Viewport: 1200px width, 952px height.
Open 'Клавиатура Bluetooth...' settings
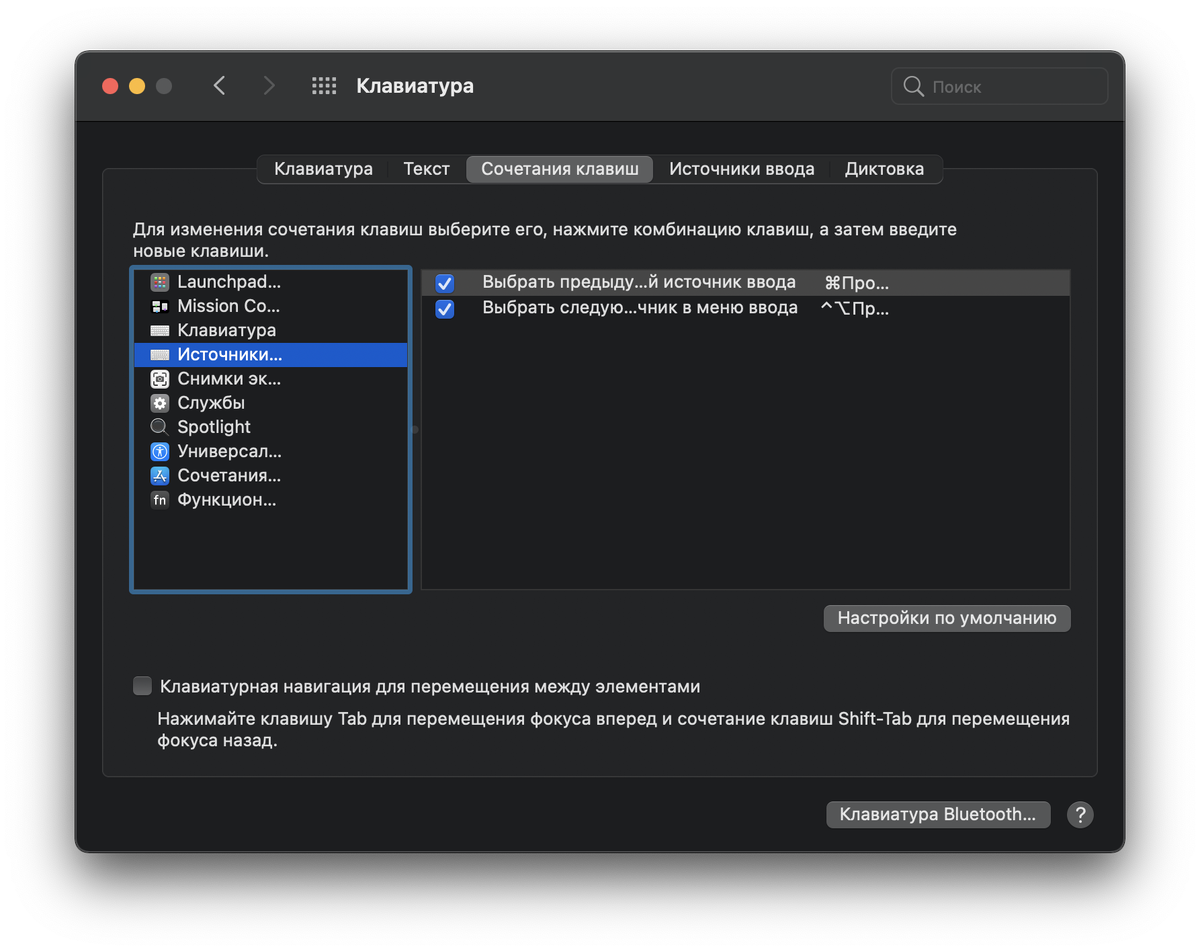937,814
